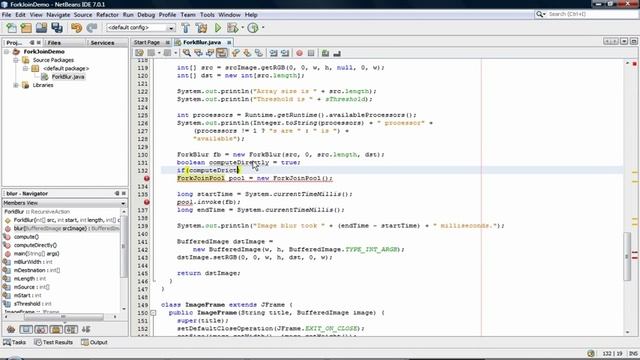Open the Profile Main Project dropdown arrow
Image resolution: width=640 pixels, height=360 pixels.
click(263, 28)
